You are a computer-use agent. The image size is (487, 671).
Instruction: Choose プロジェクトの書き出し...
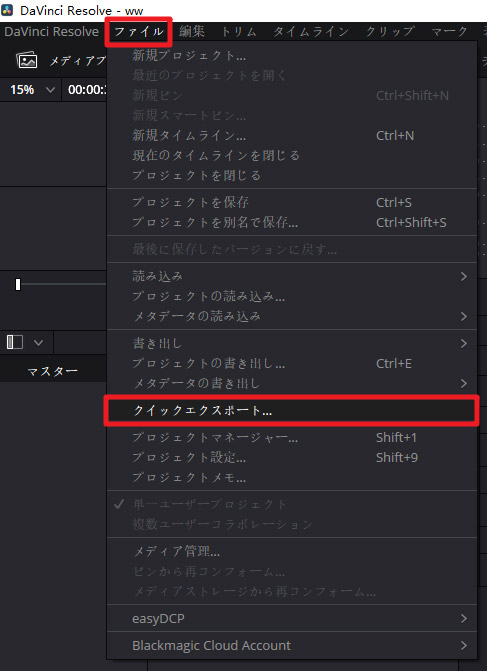[x=291, y=363]
